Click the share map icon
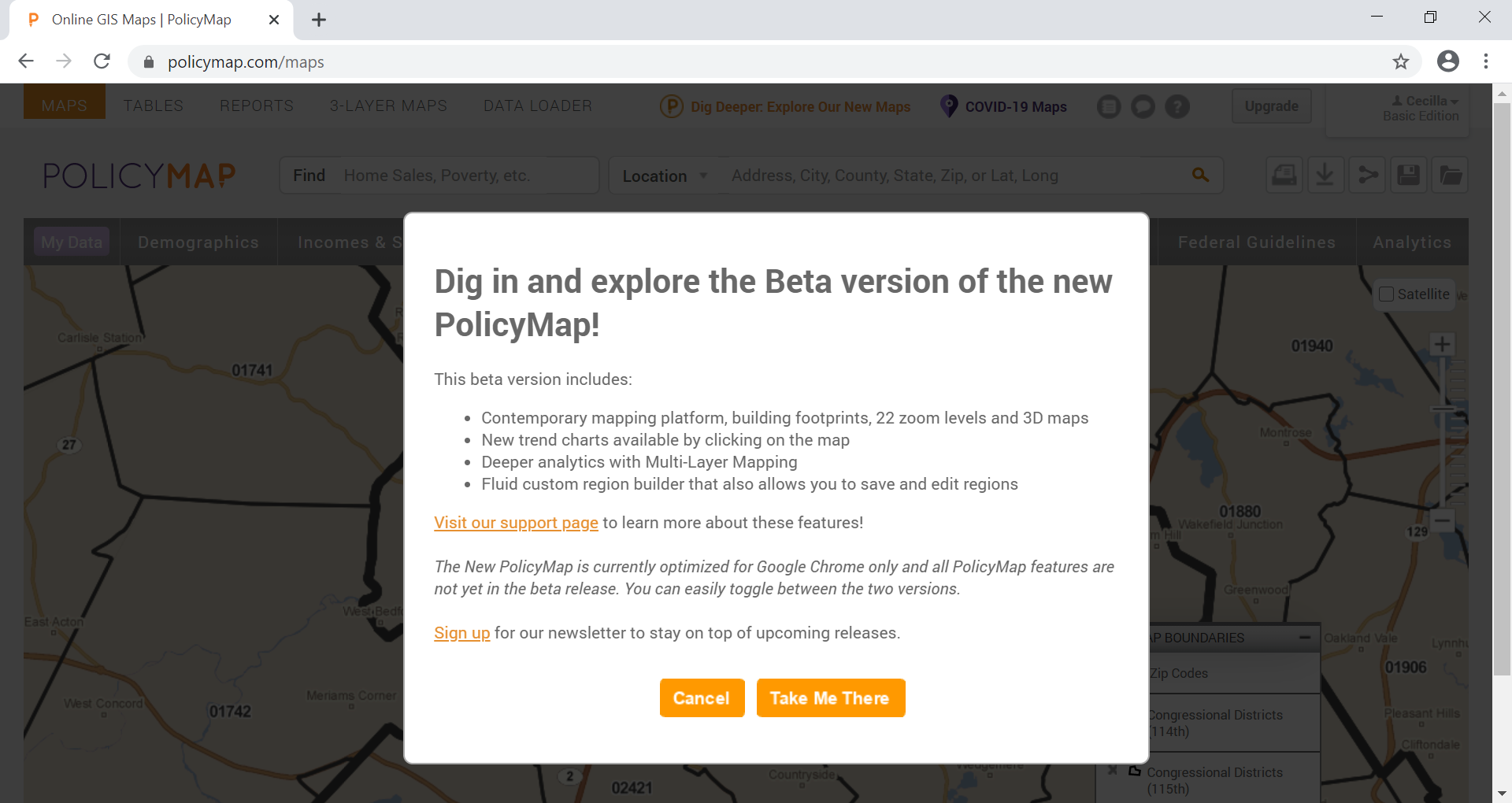Viewport: 1512px width, 803px height. [x=1368, y=175]
